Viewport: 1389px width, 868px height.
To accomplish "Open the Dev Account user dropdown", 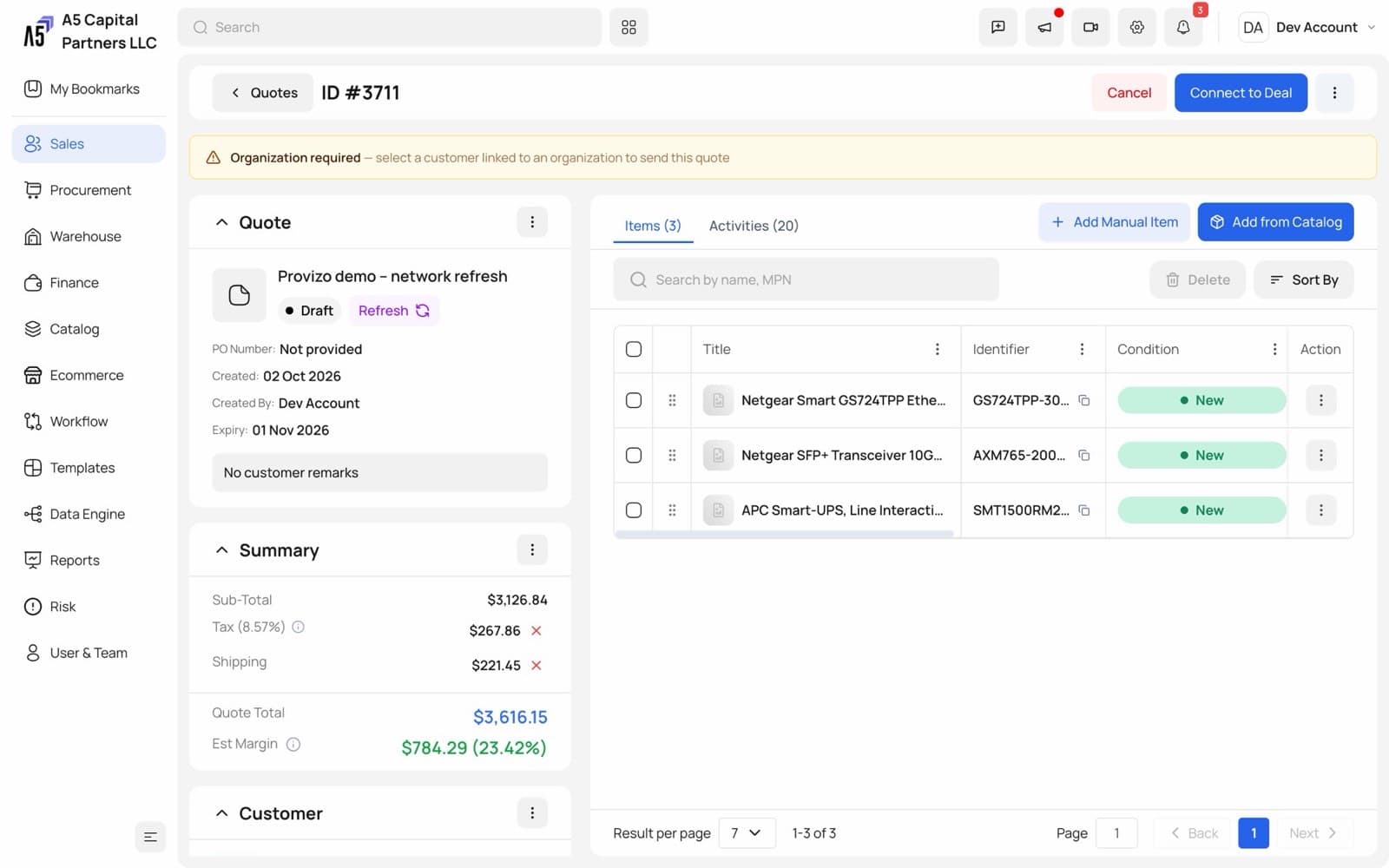I will tap(1307, 27).
